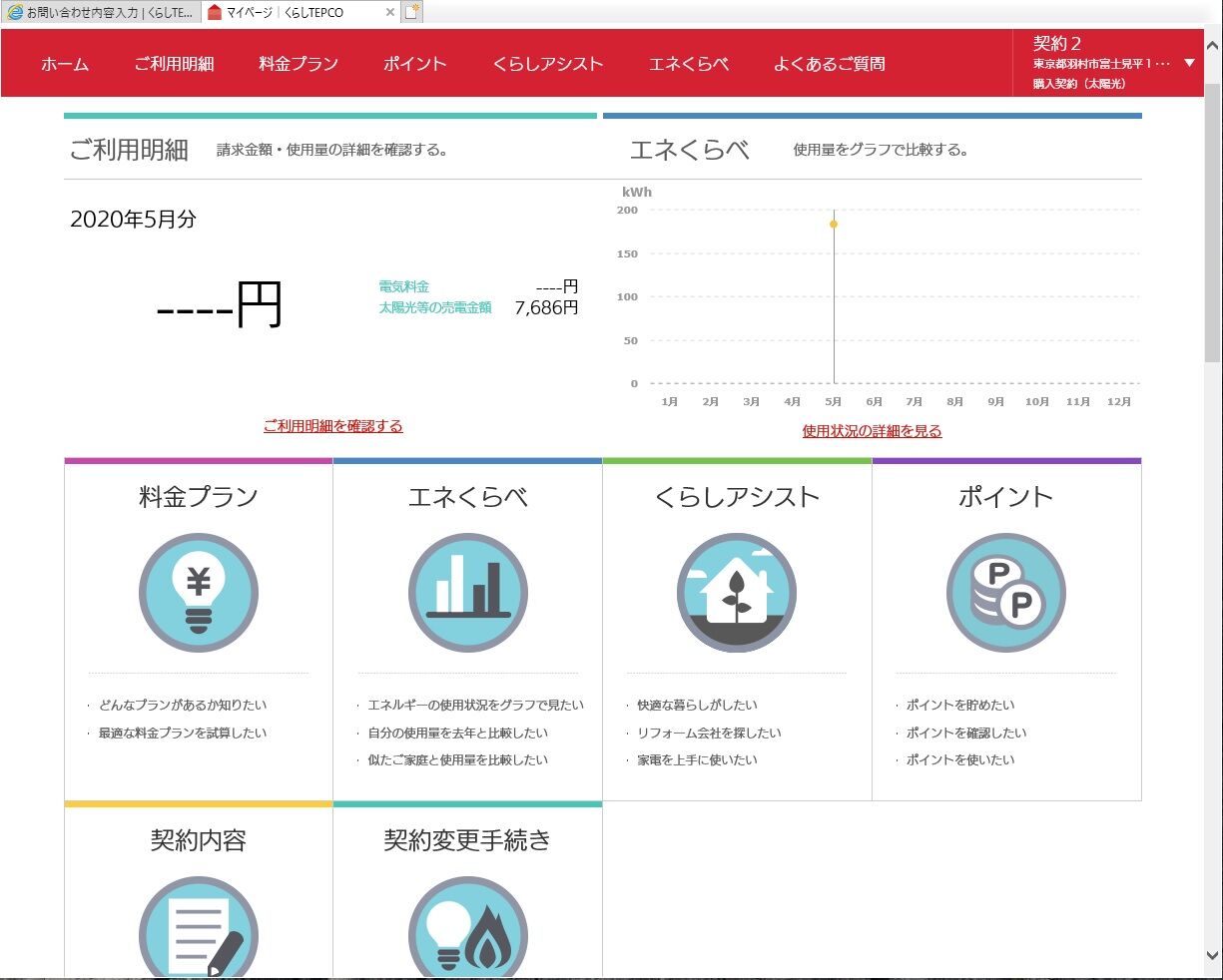Viewport: 1223px width, 980px height.
Task: Select どんなプランがあるか知りたい
Action: coord(183,705)
